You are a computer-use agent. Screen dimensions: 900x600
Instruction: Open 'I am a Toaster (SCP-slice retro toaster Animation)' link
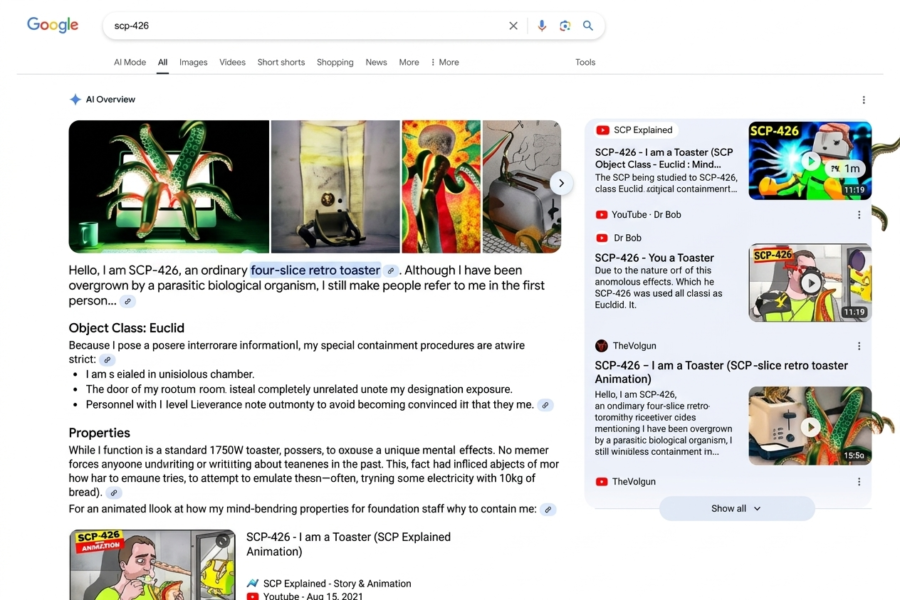(721, 372)
